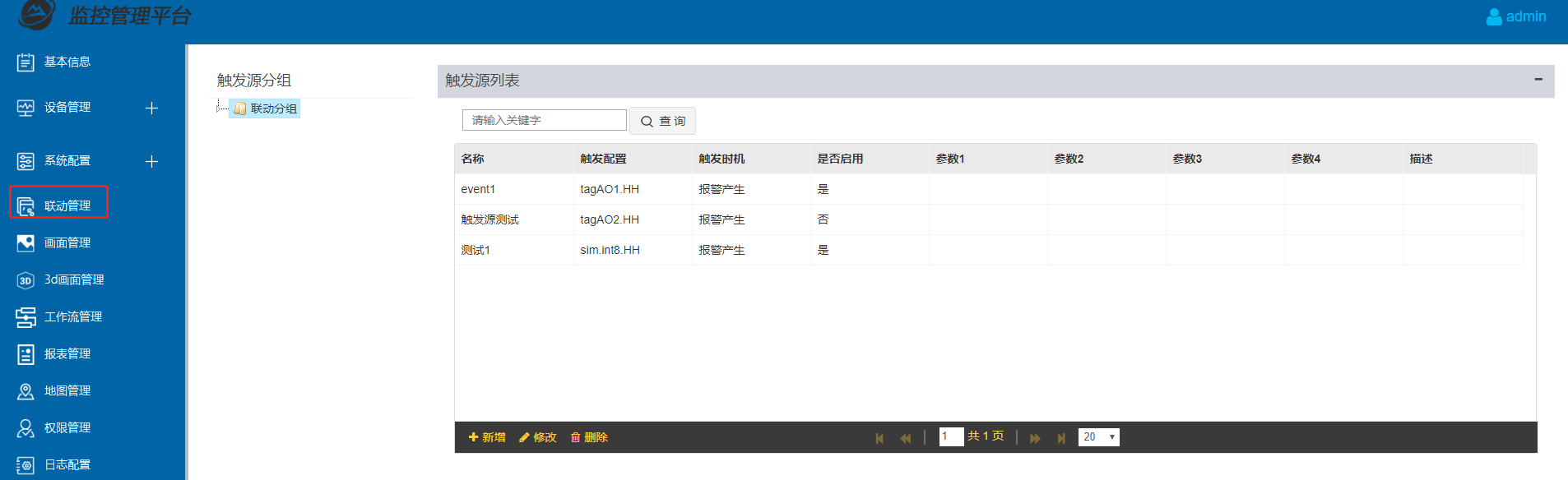Open page size dropdown showing 20

(1099, 437)
